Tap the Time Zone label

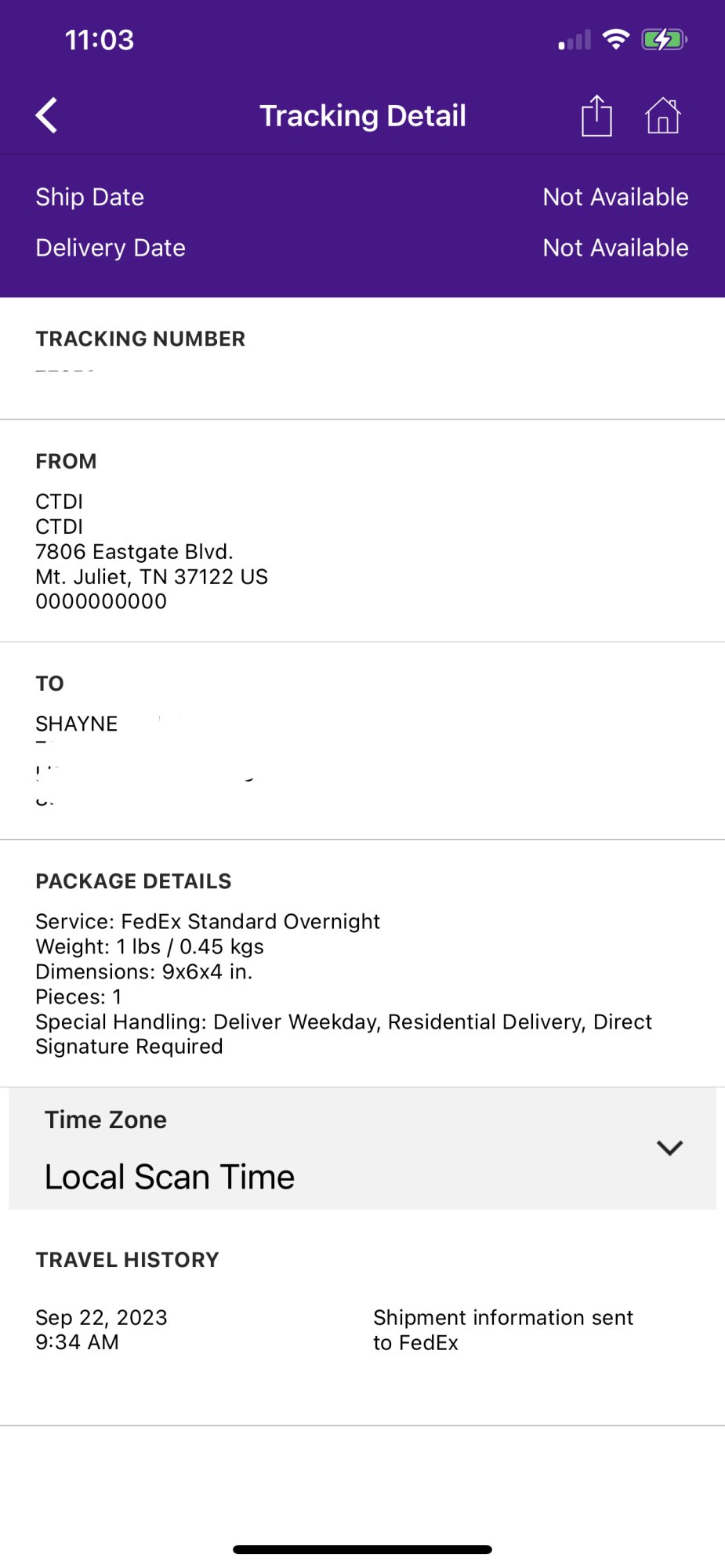click(106, 1120)
